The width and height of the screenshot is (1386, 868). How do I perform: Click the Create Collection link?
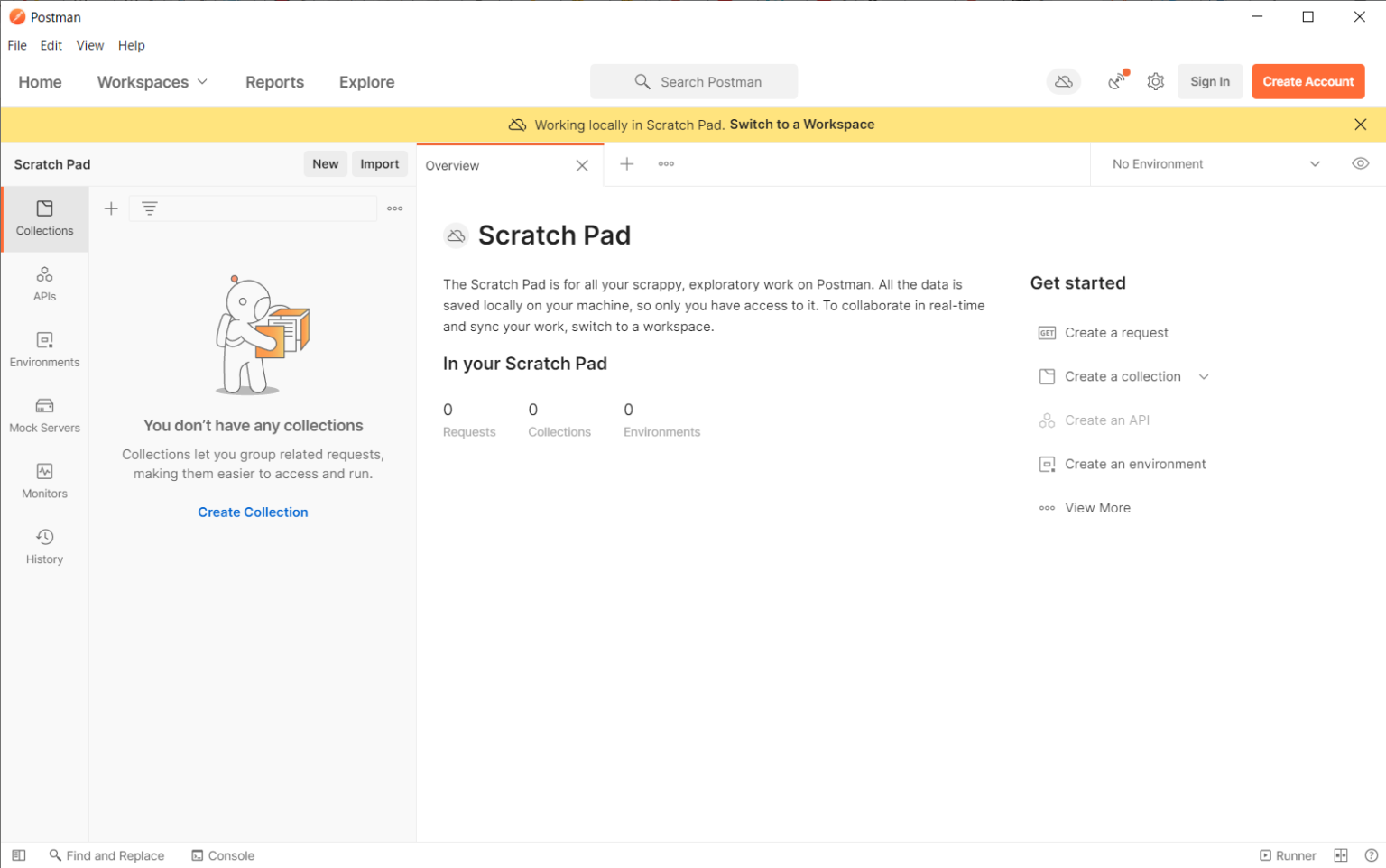click(253, 512)
